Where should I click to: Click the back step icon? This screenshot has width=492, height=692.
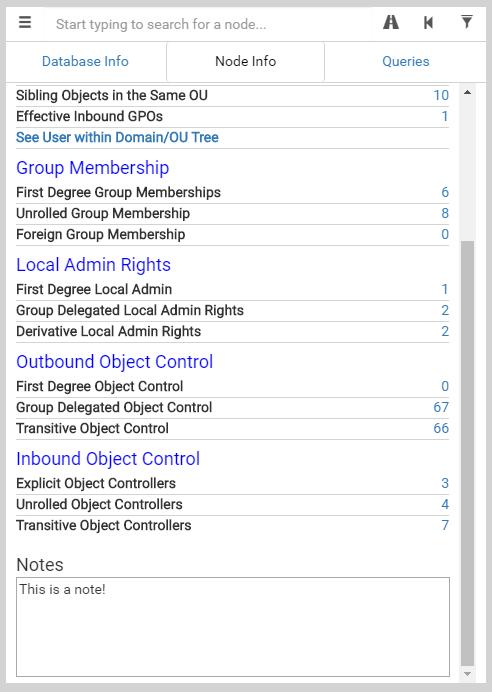pos(428,23)
